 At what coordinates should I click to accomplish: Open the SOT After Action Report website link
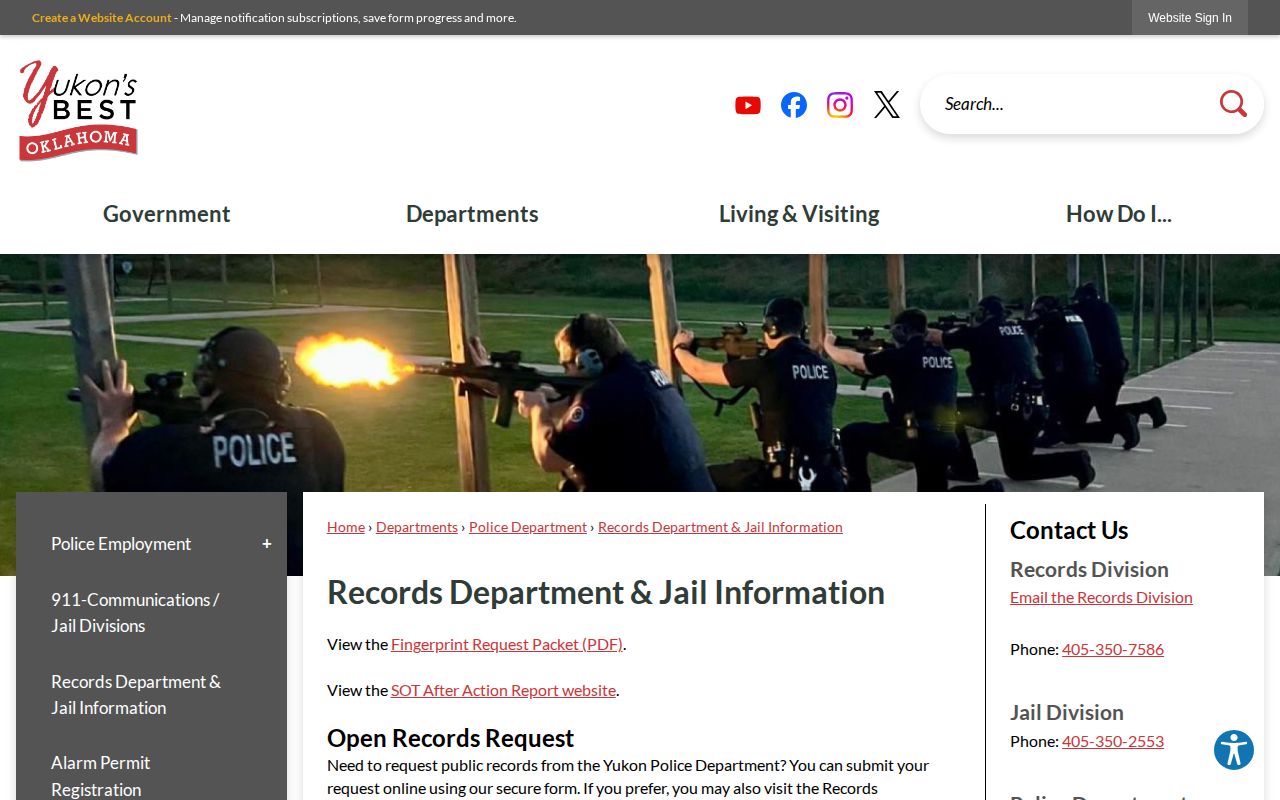[x=503, y=690]
